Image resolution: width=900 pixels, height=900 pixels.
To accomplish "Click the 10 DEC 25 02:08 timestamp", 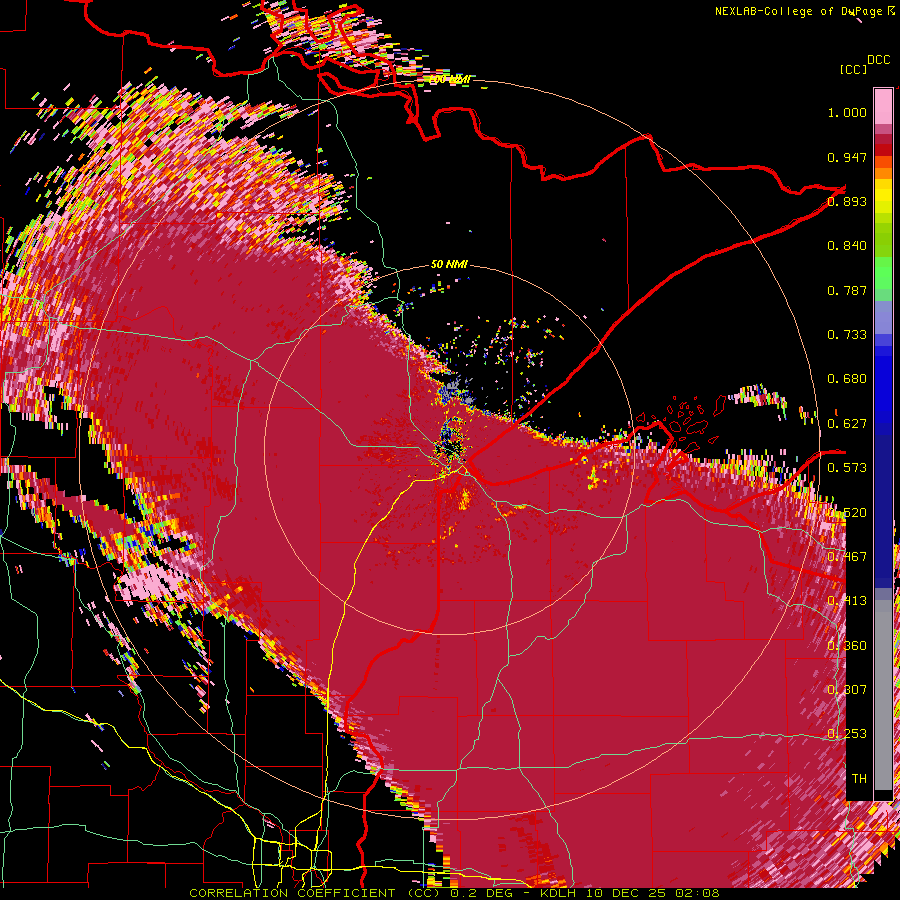I will coord(652,893).
